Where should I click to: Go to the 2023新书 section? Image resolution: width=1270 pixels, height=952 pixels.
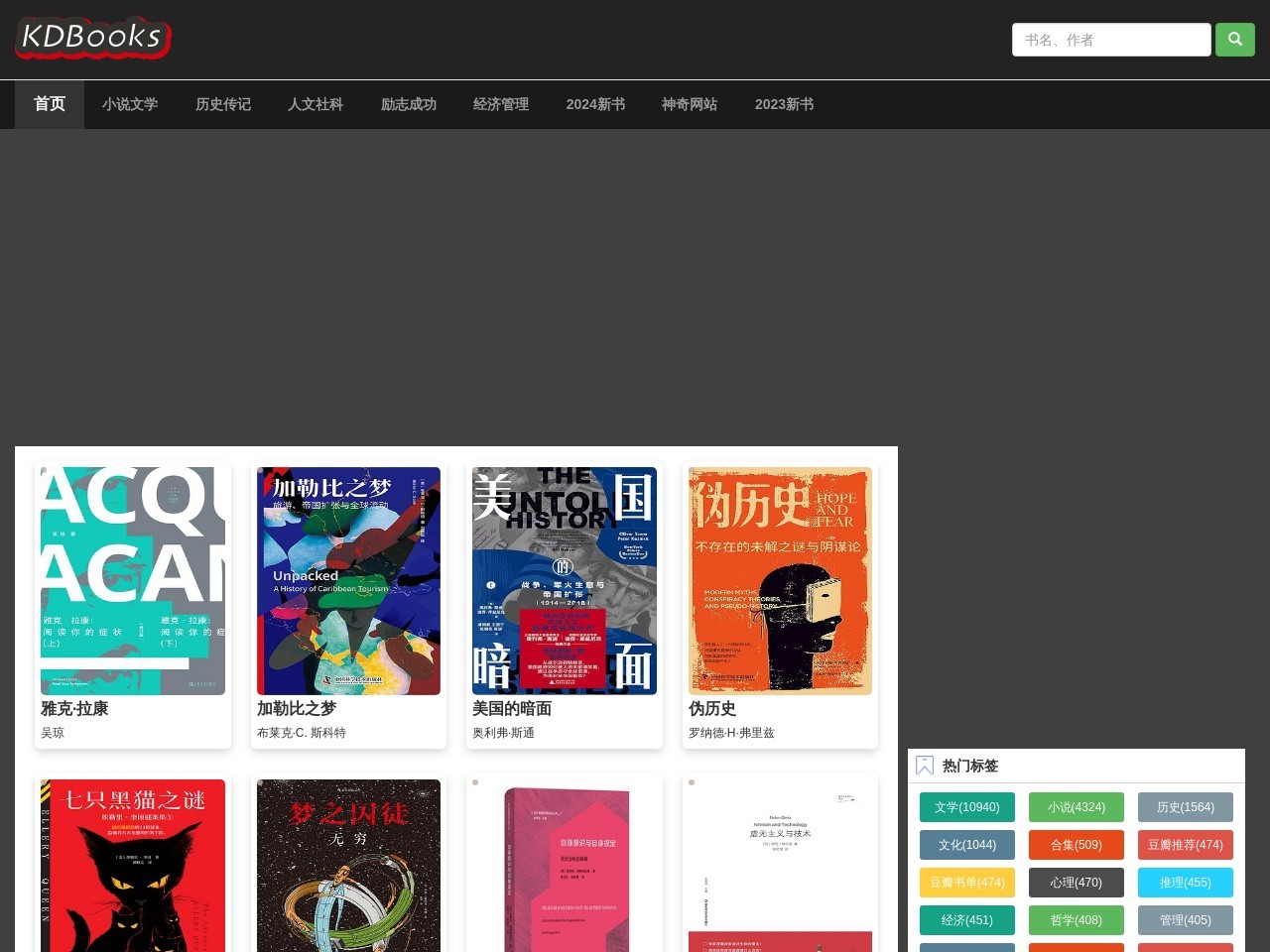[784, 104]
